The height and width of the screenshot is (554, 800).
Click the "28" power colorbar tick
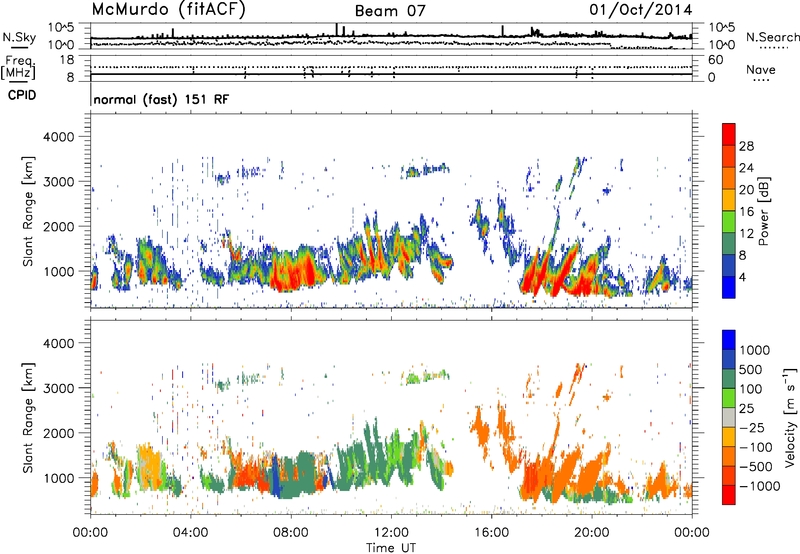[x=746, y=146]
